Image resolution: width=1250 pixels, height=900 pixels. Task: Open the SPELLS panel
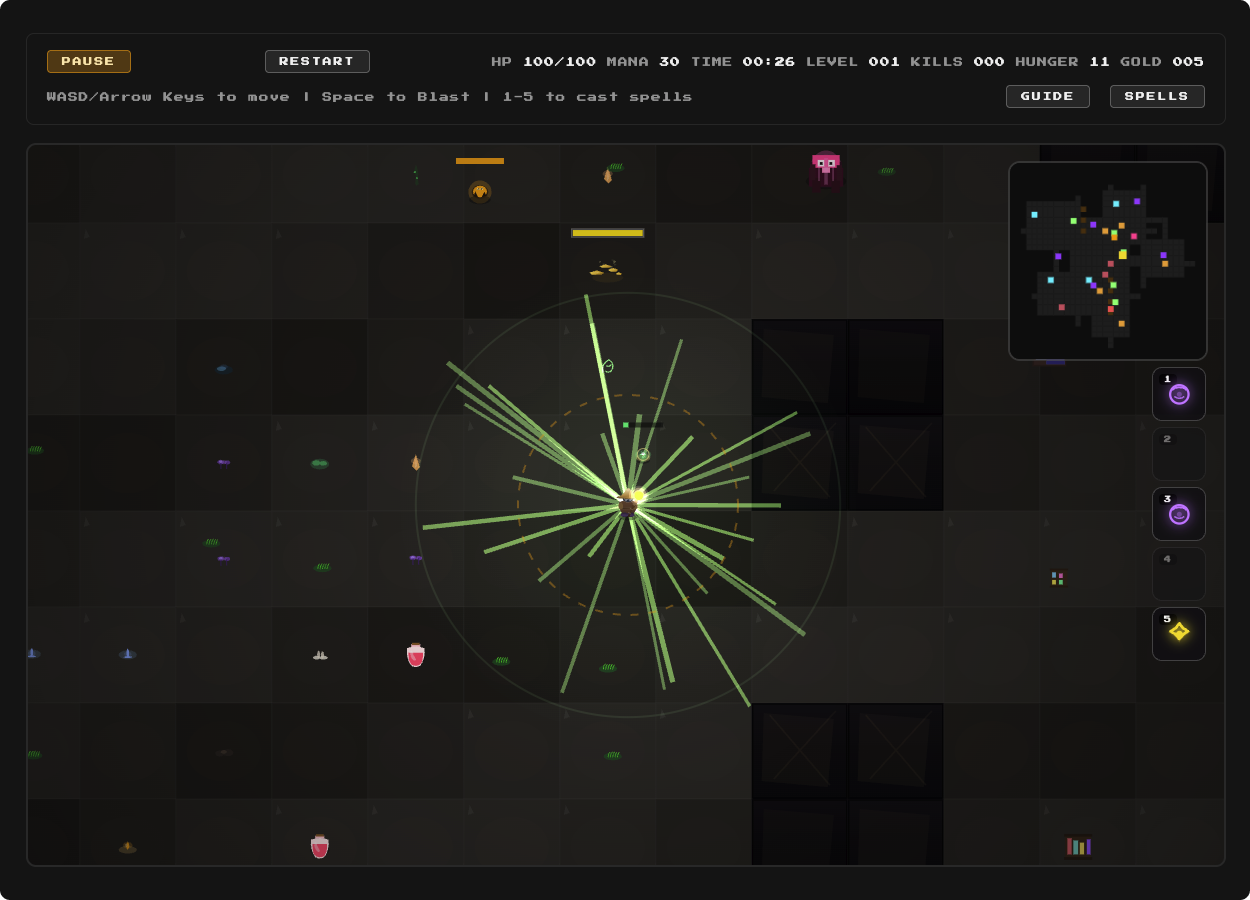pyautogui.click(x=1157, y=97)
